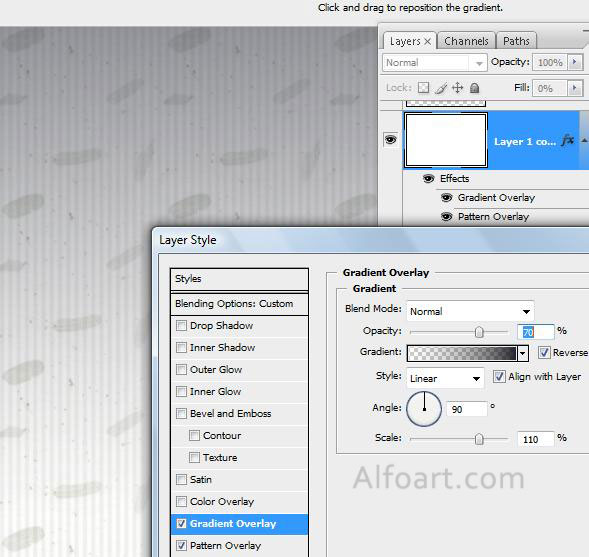589x557 pixels.
Task: Open the Blend Mode dropdown in Gradient Overlay
Action: (470, 311)
